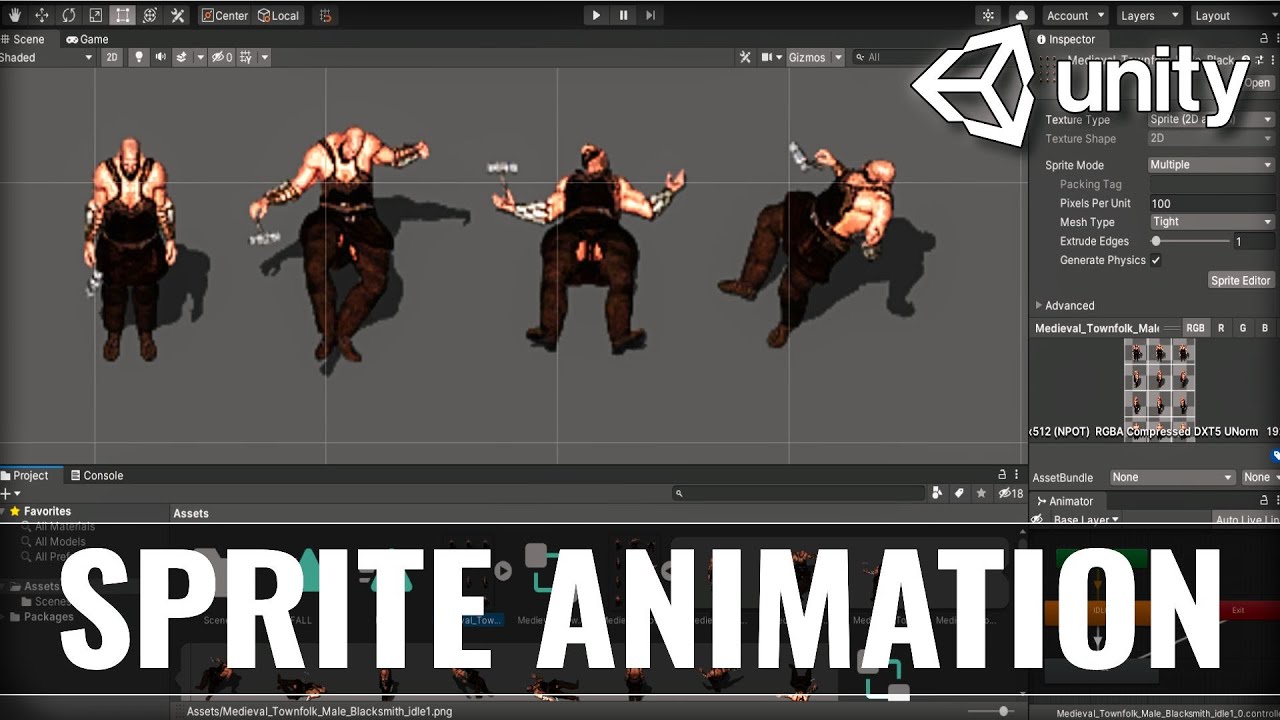The image size is (1280, 720).
Task: Open the Mesh Type dropdown
Action: 1211,221
